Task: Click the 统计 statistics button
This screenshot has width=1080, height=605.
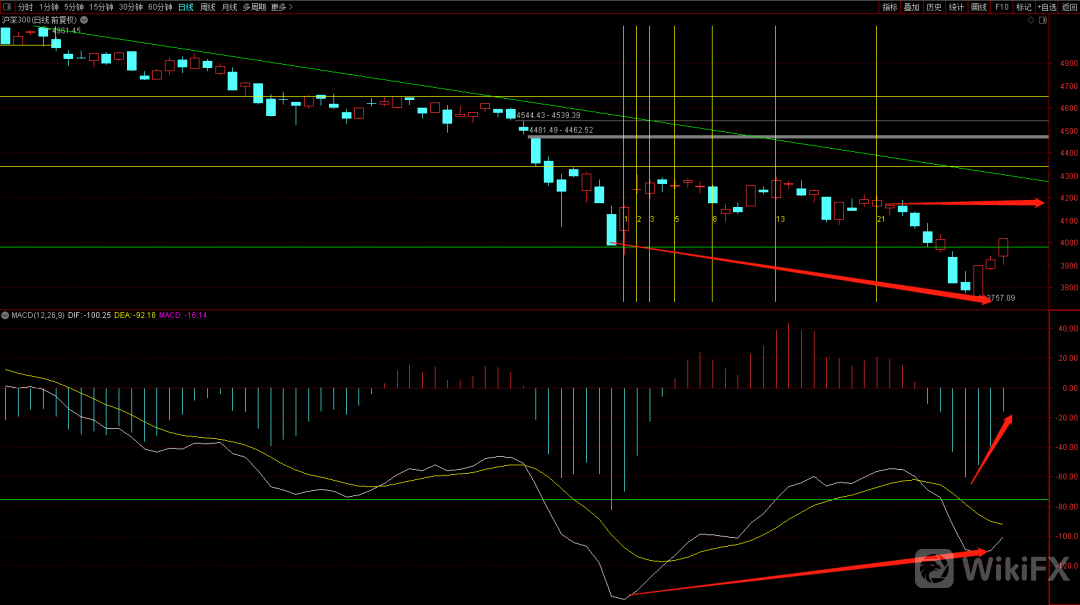Action: 956,7
